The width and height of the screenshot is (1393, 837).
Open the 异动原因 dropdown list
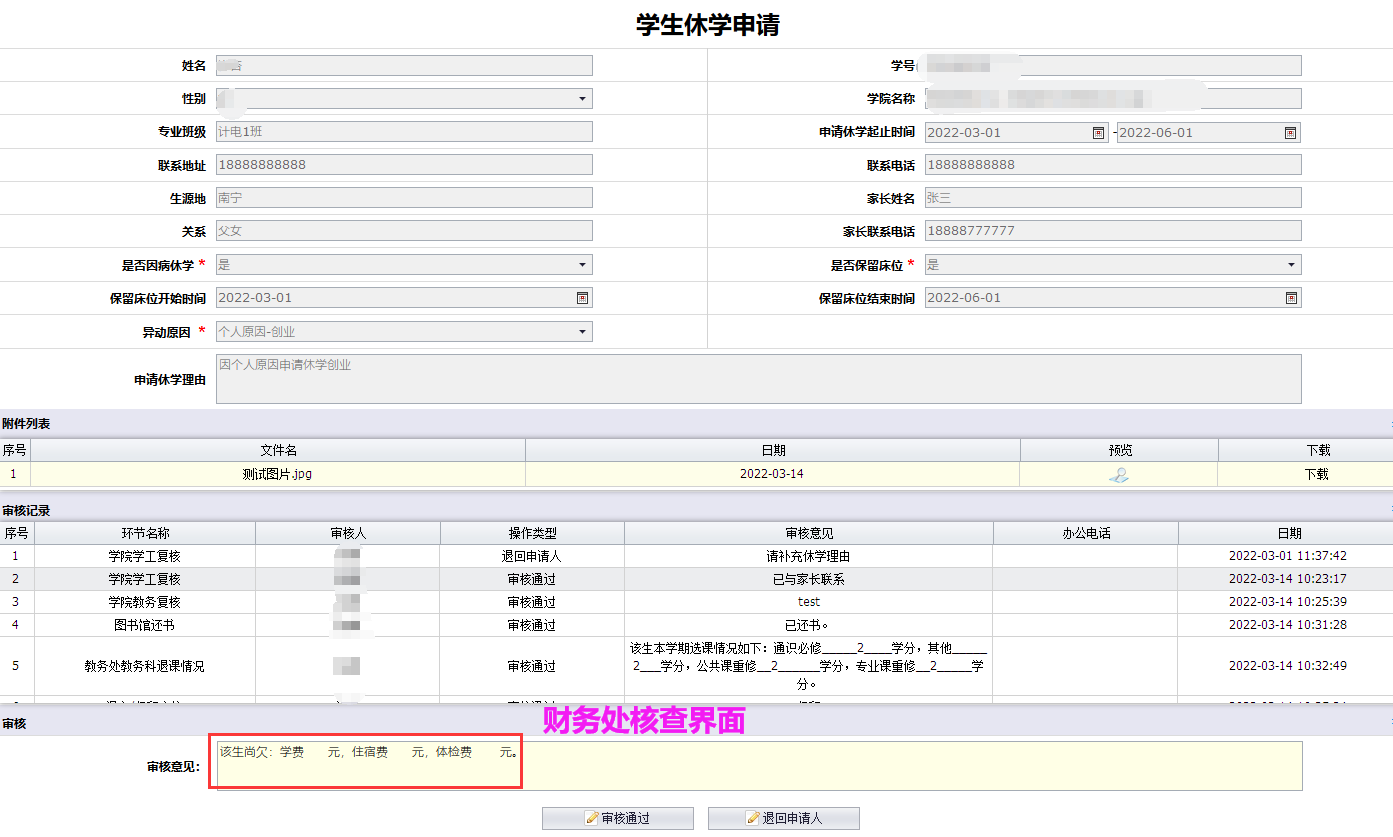pyautogui.click(x=582, y=332)
